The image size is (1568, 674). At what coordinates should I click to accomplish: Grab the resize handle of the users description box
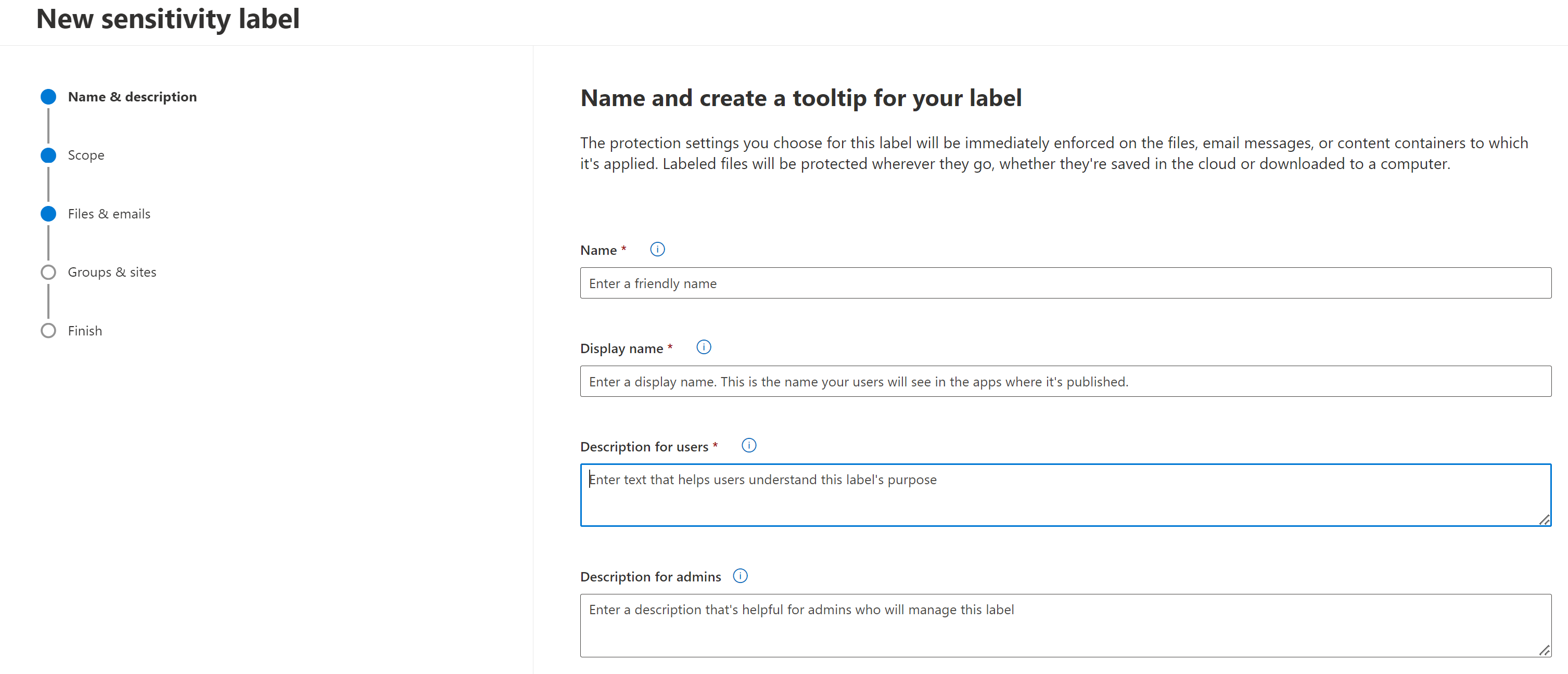[x=1544, y=520]
